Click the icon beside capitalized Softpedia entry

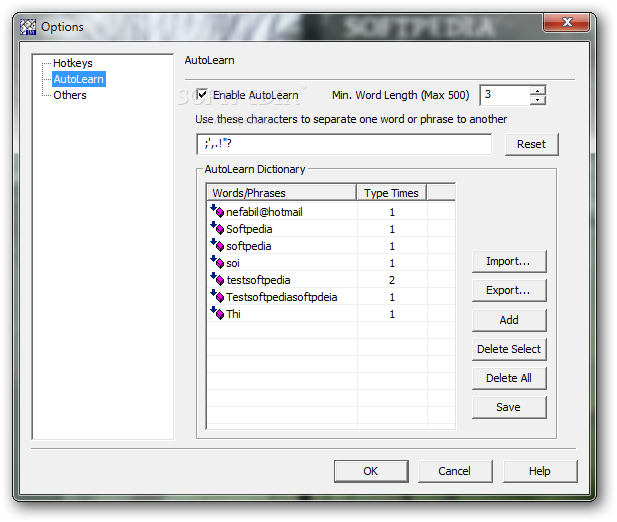(217, 228)
